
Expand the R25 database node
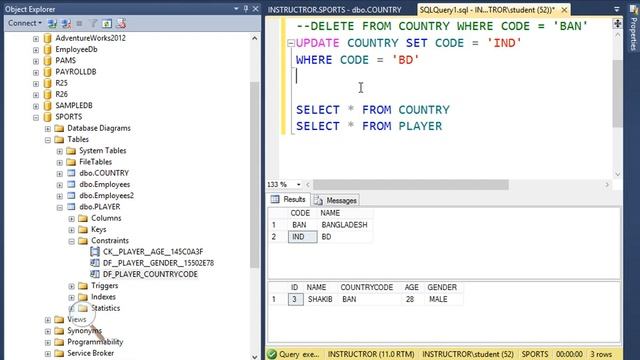[36, 83]
